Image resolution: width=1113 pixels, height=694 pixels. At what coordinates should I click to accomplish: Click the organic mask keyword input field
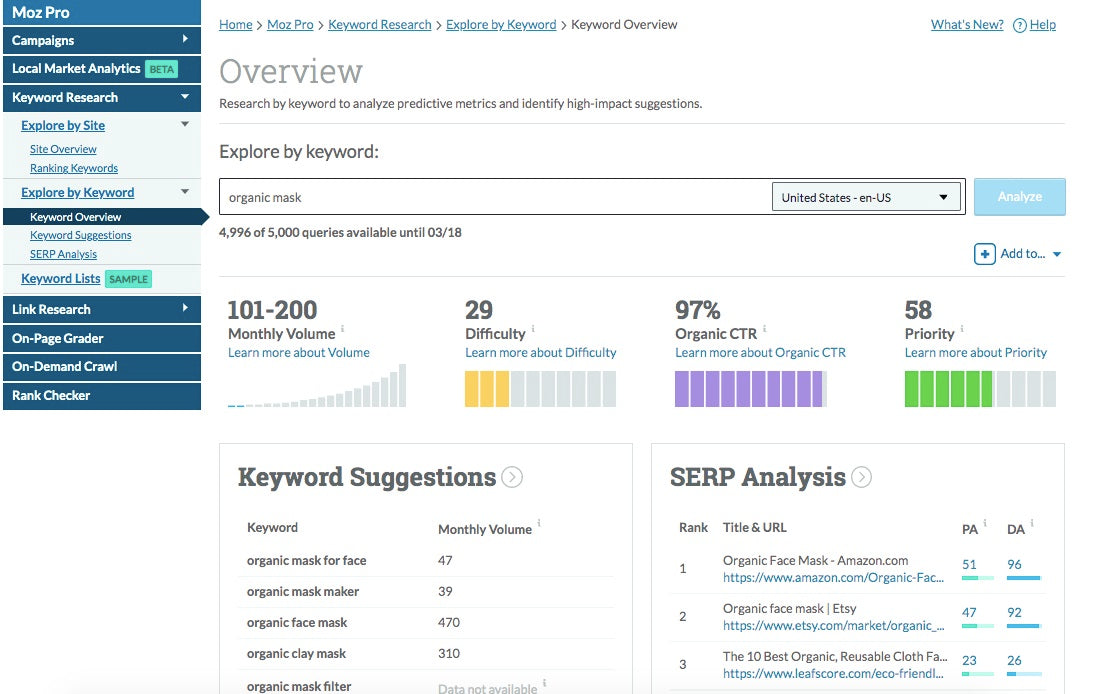pos(495,197)
